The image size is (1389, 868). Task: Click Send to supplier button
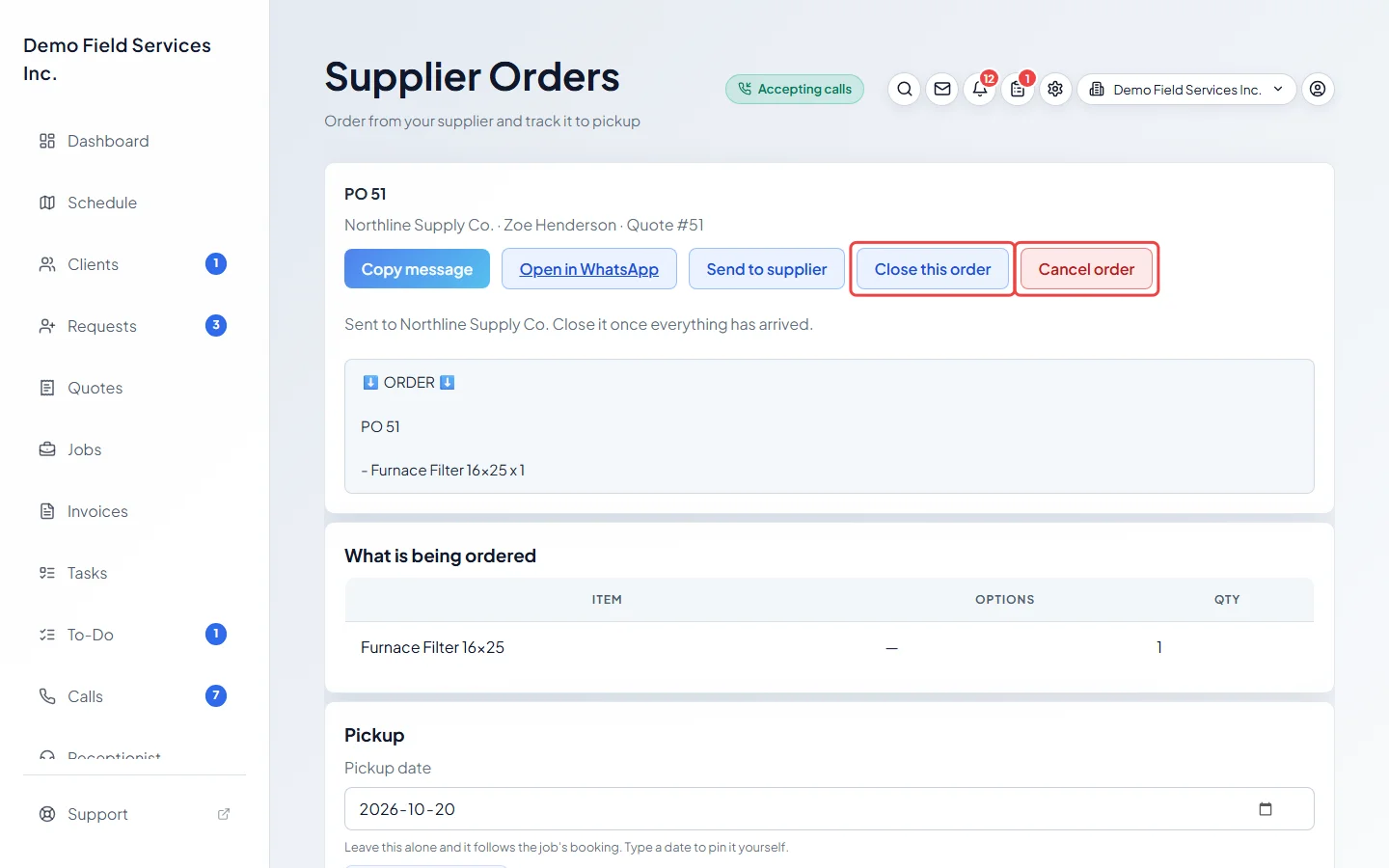(x=767, y=269)
